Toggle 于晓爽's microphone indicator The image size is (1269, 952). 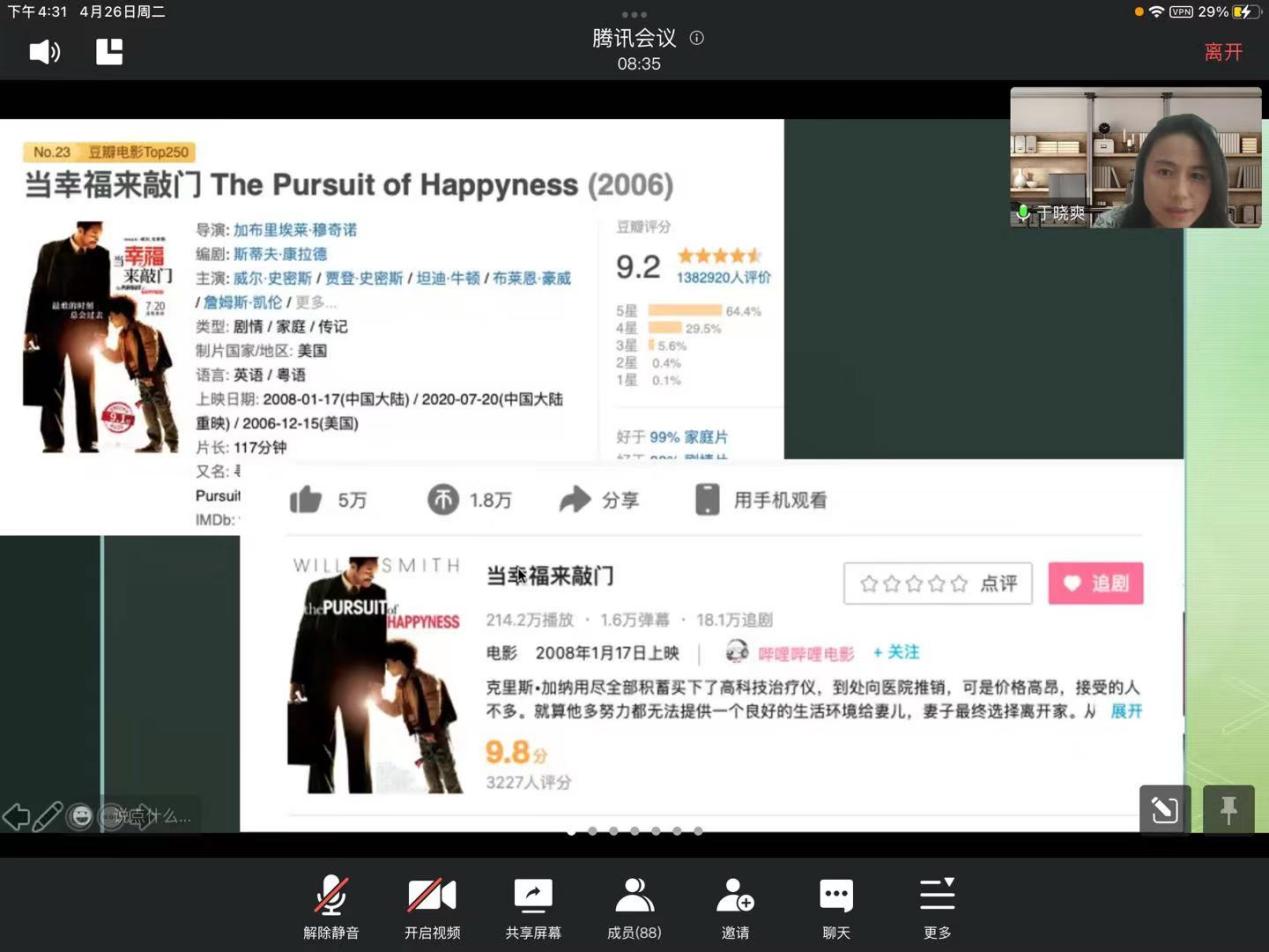coord(1022,212)
